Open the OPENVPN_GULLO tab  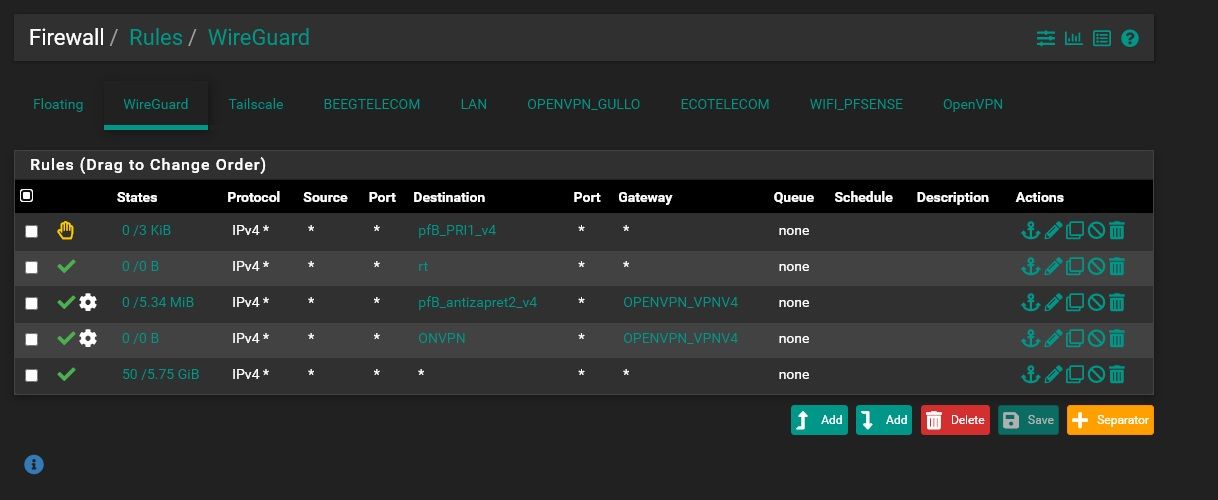point(583,104)
